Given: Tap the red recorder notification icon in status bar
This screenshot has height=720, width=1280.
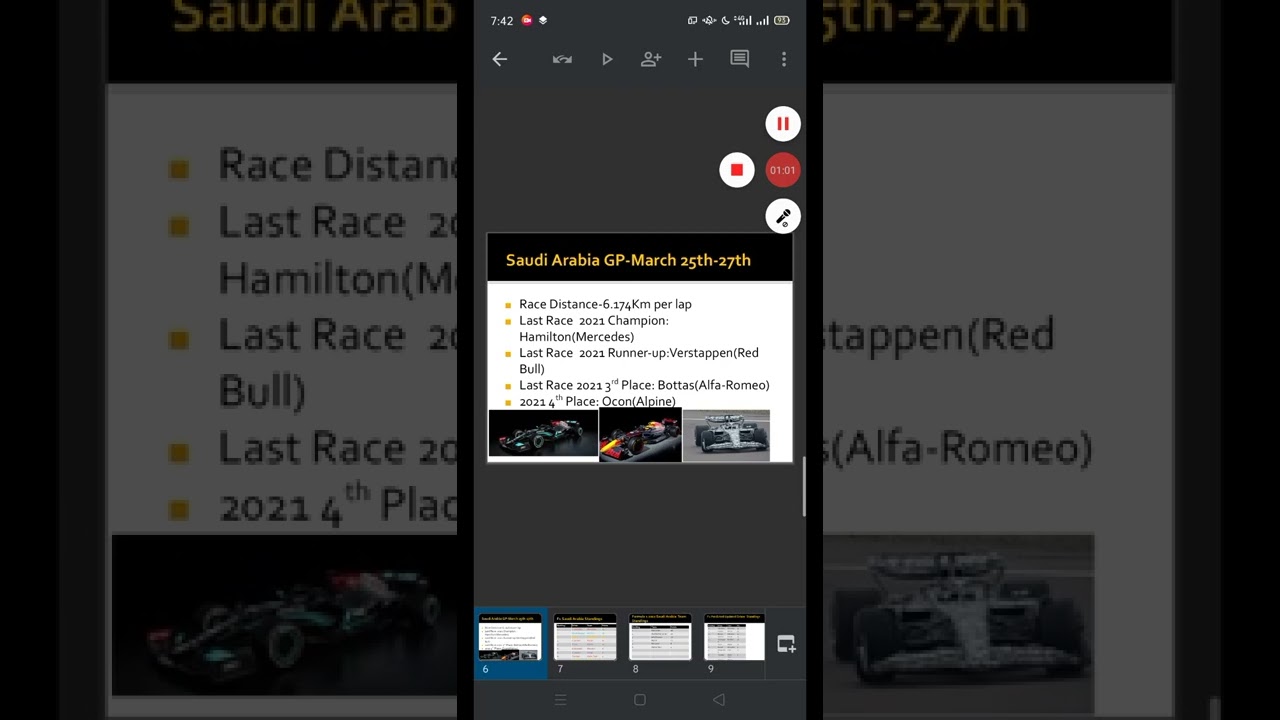Looking at the screenshot, I should coord(527,20).
